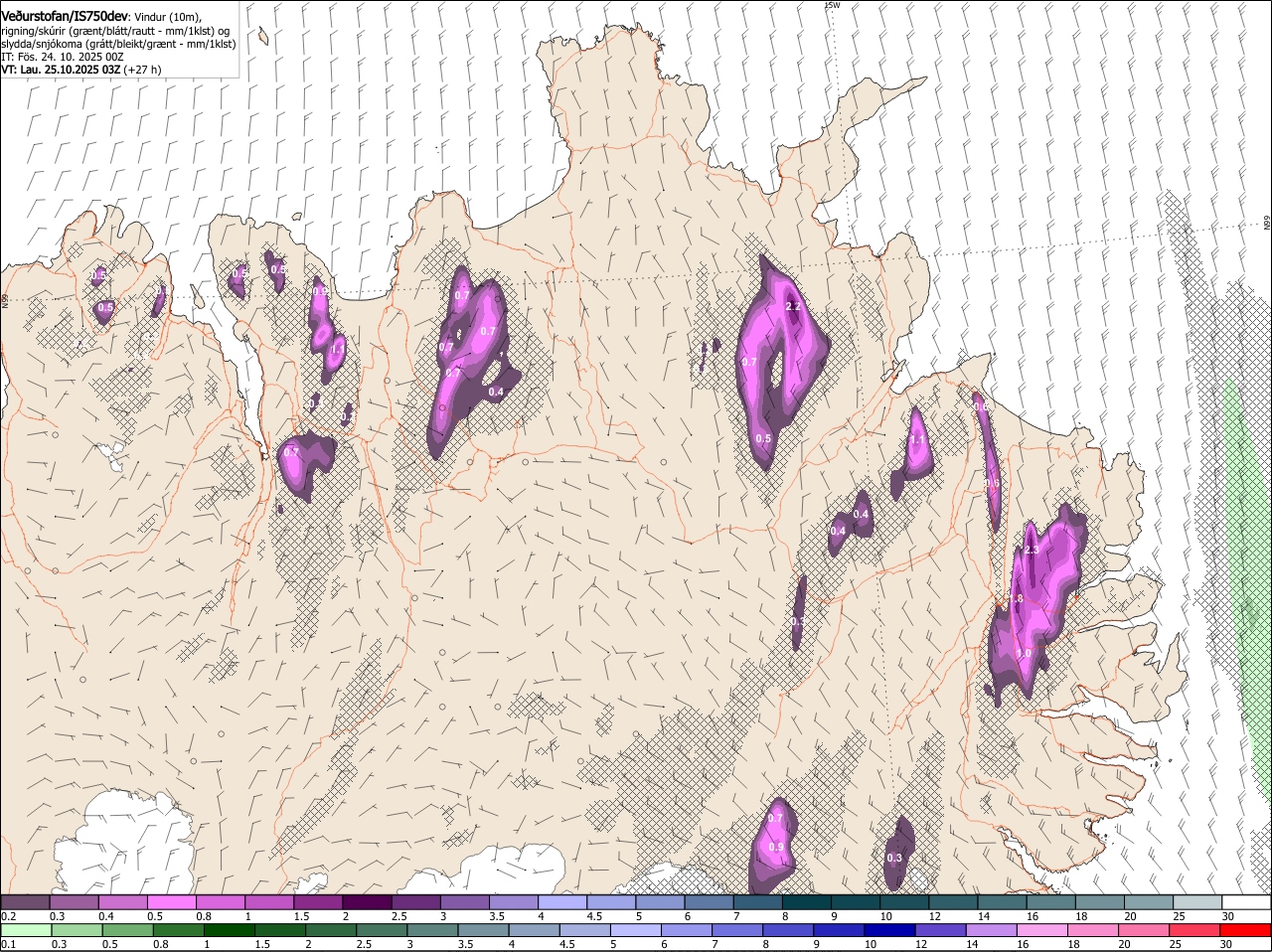Pick upper snow legend swatch between 2 and 2.5

click(x=367, y=901)
